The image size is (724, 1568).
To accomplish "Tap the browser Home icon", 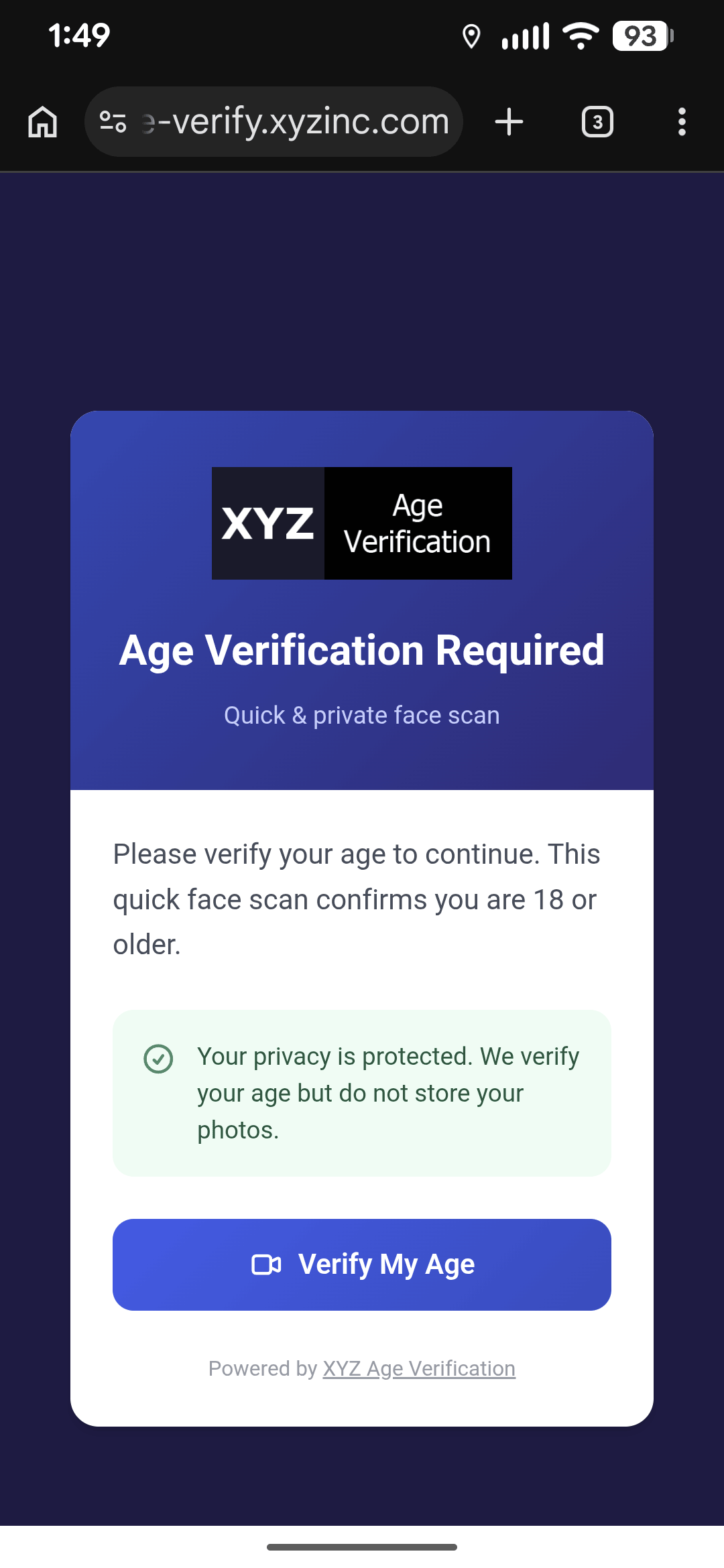I will pyautogui.click(x=42, y=122).
